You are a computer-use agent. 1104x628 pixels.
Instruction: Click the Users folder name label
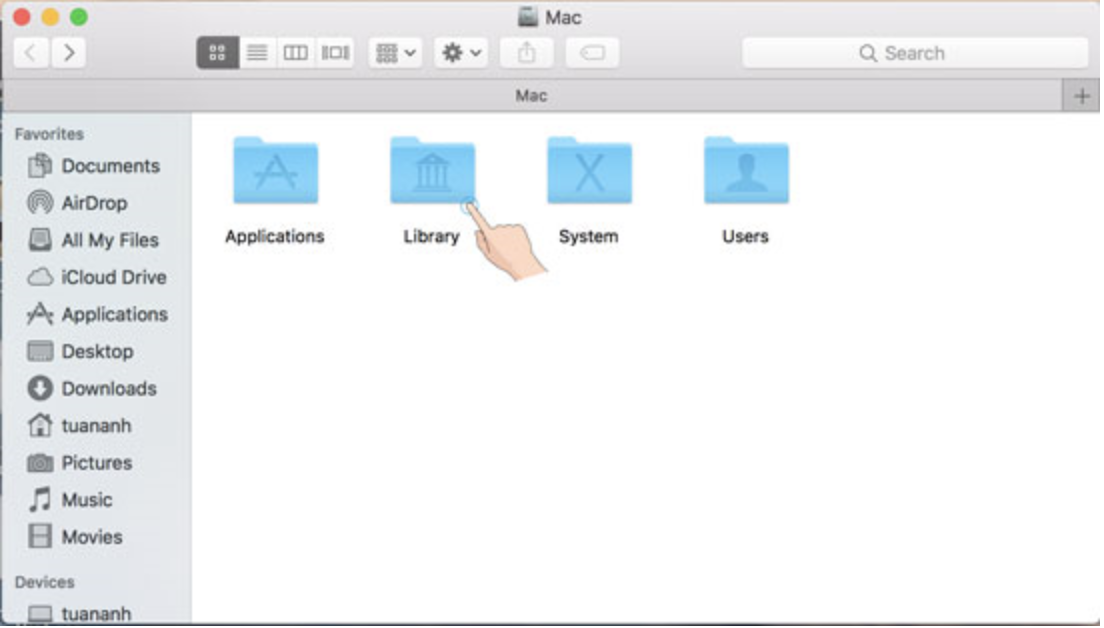tap(745, 237)
